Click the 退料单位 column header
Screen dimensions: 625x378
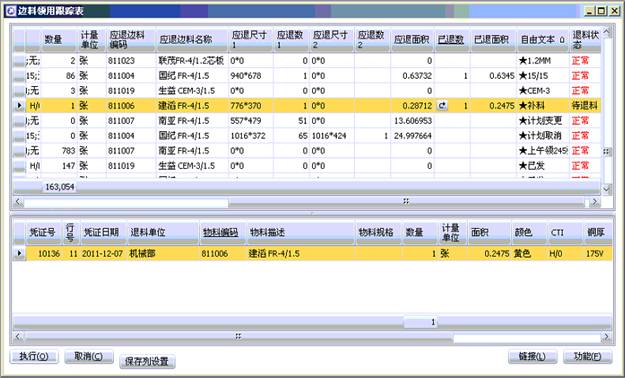pyautogui.click(x=162, y=232)
